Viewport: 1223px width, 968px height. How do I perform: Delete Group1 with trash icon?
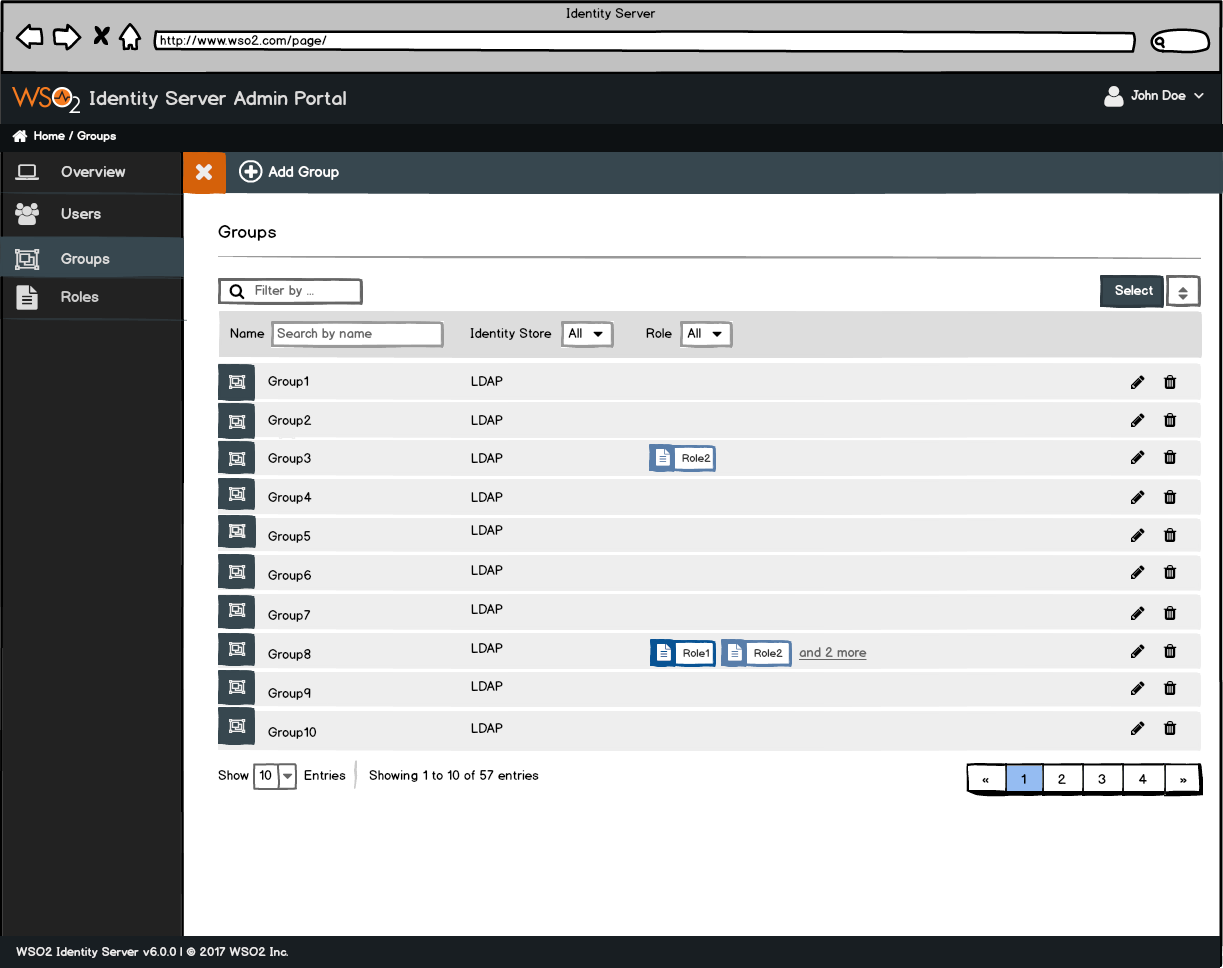coord(1170,382)
